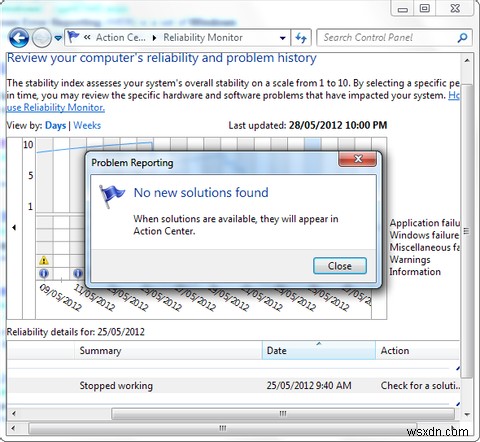Click the Reliability Monitor breadcrumb
The width and height of the screenshot is (480, 442).
click(203, 37)
